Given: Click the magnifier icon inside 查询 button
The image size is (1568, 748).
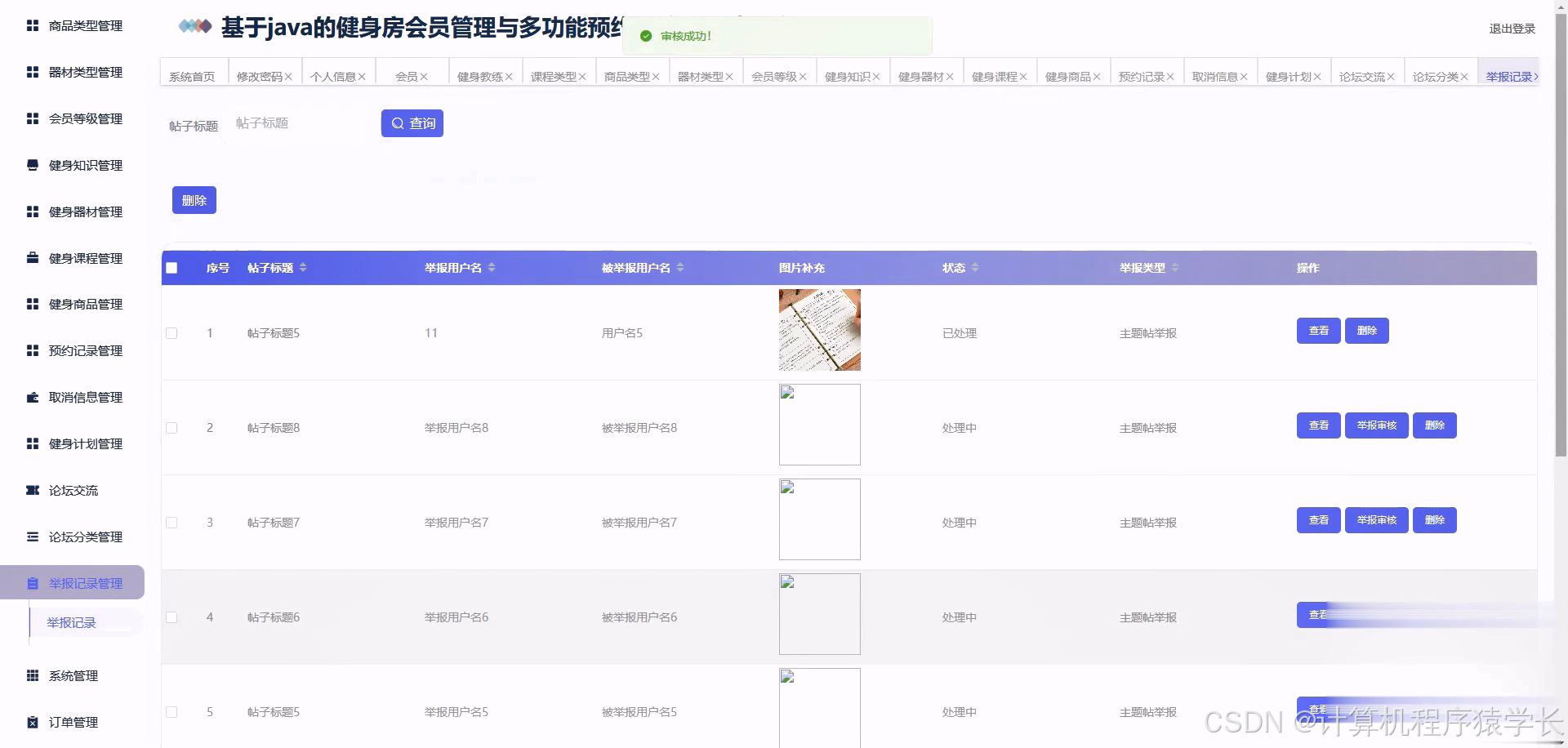Looking at the screenshot, I should coord(398,123).
